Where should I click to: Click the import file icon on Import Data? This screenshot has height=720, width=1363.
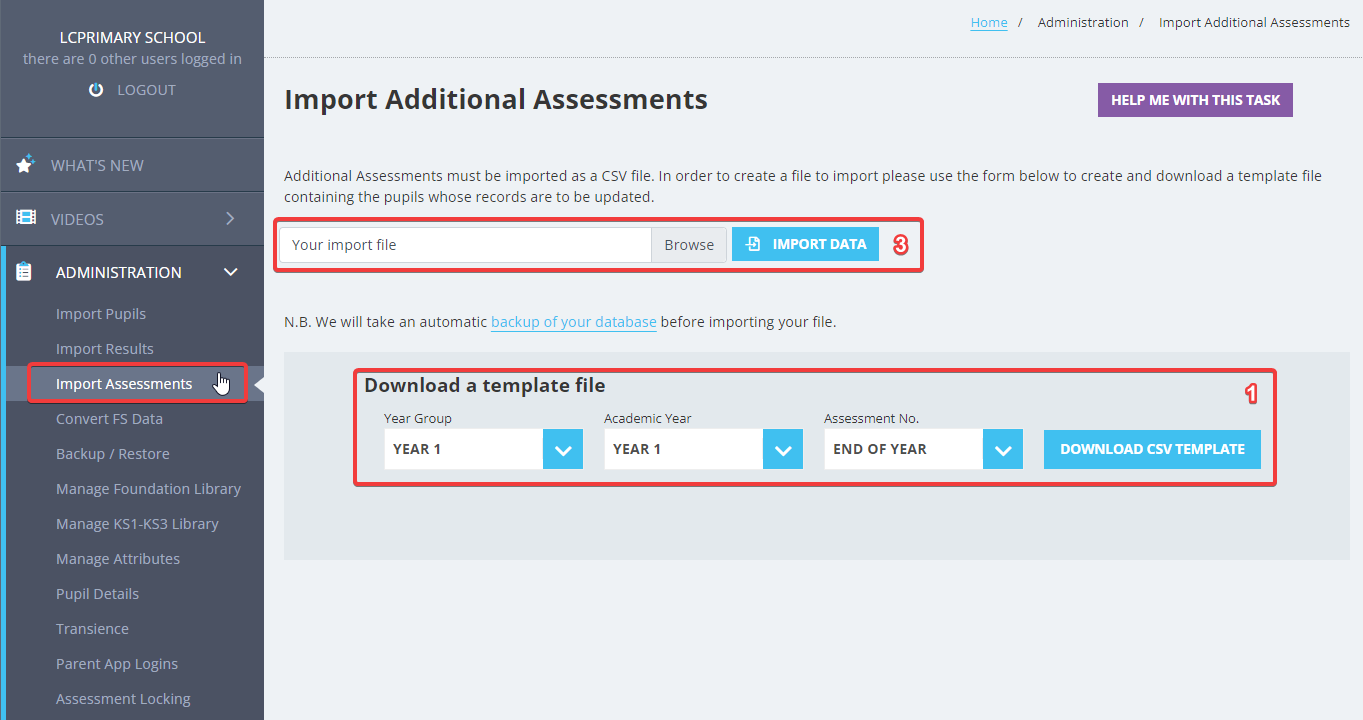pos(754,244)
